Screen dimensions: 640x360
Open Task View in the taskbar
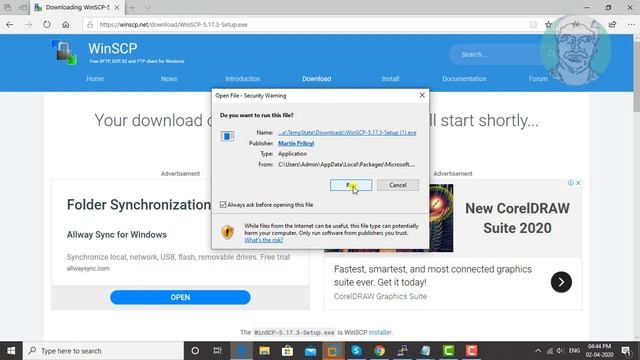[218, 351]
